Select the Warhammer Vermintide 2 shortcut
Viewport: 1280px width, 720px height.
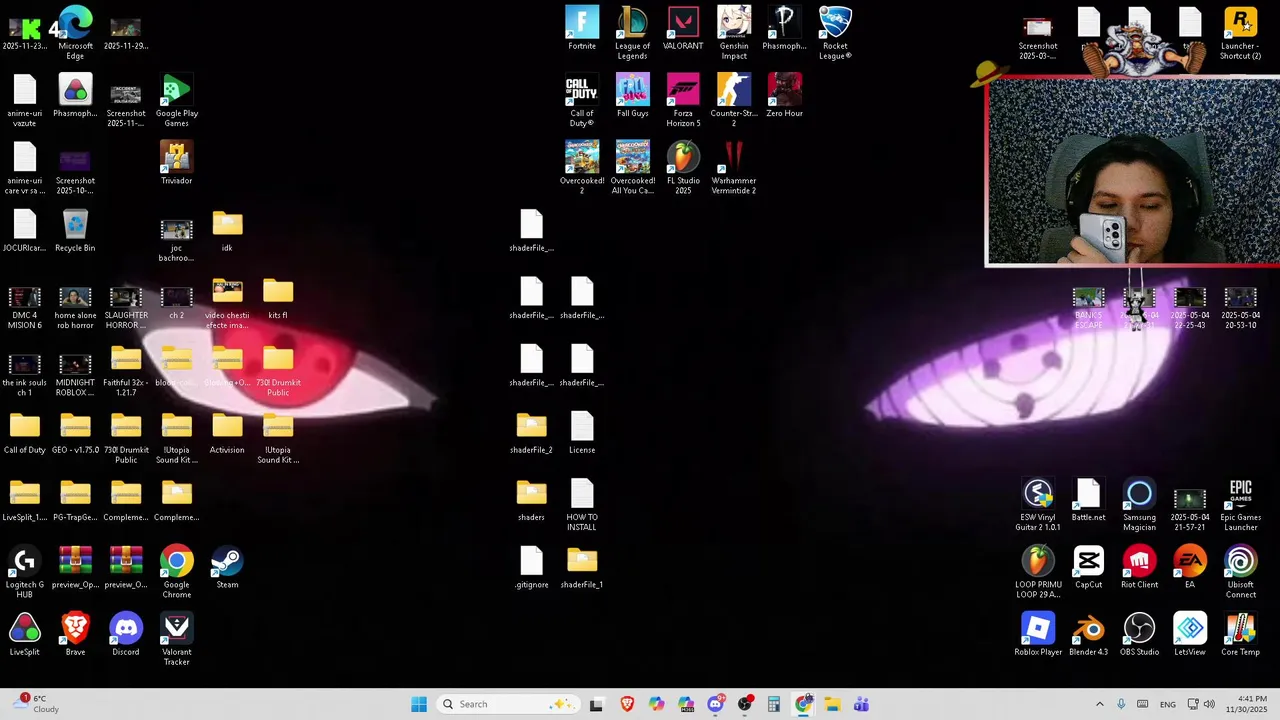tap(734, 167)
